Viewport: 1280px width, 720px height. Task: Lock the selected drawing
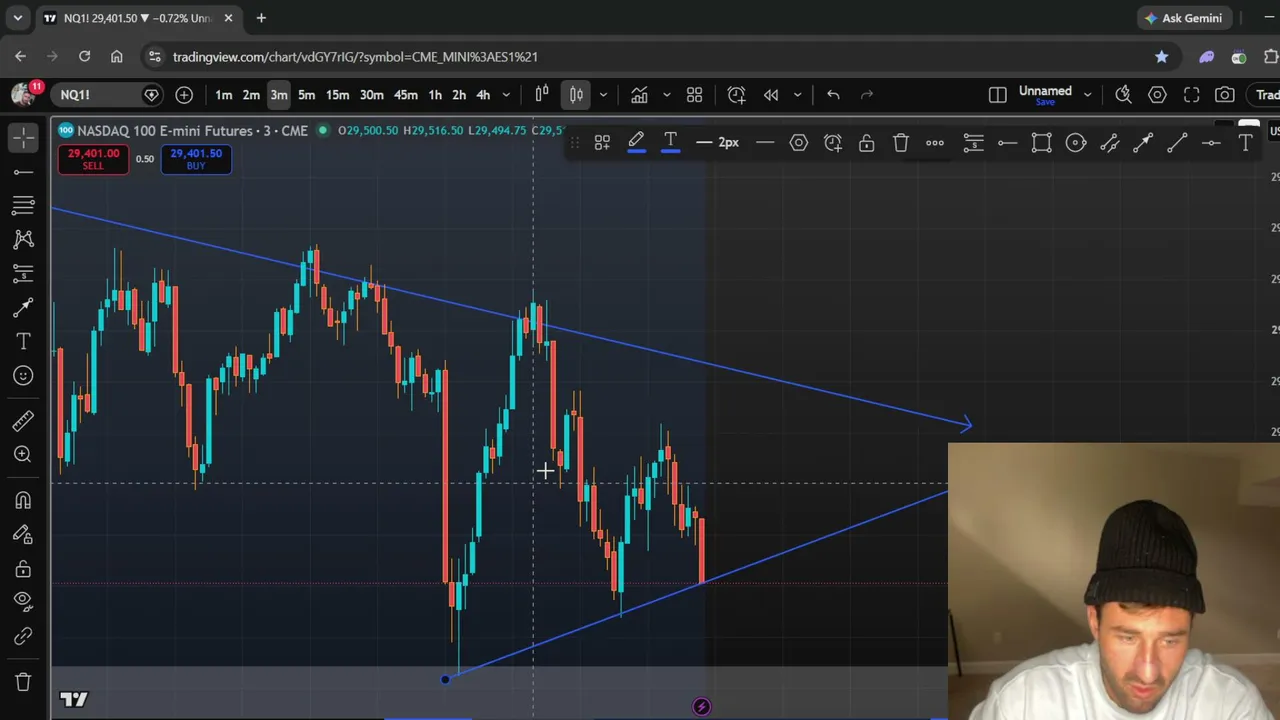point(867,143)
